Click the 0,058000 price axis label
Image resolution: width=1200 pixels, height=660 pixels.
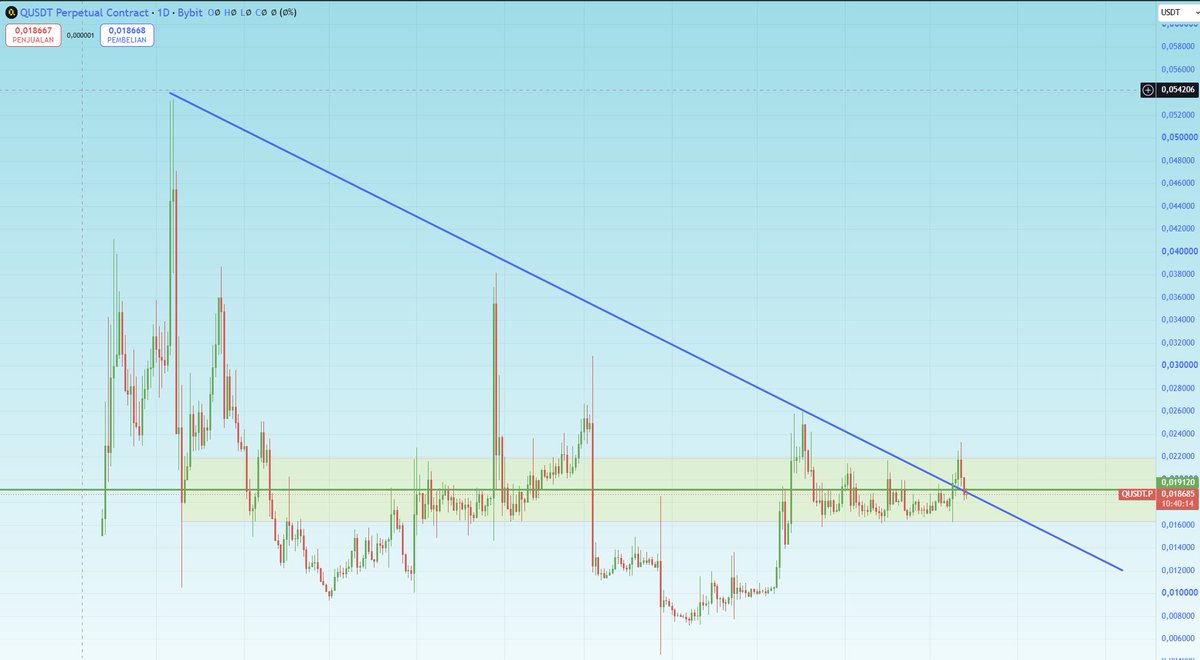click(x=1178, y=46)
